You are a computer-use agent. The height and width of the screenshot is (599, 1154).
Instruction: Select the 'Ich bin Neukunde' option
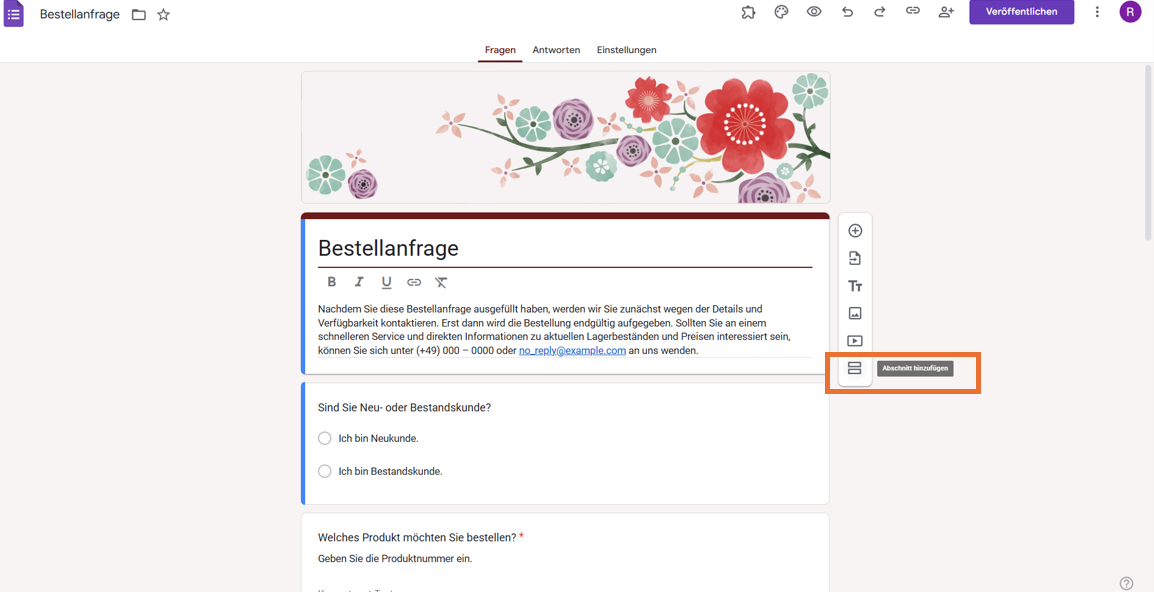(x=324, y=438)
